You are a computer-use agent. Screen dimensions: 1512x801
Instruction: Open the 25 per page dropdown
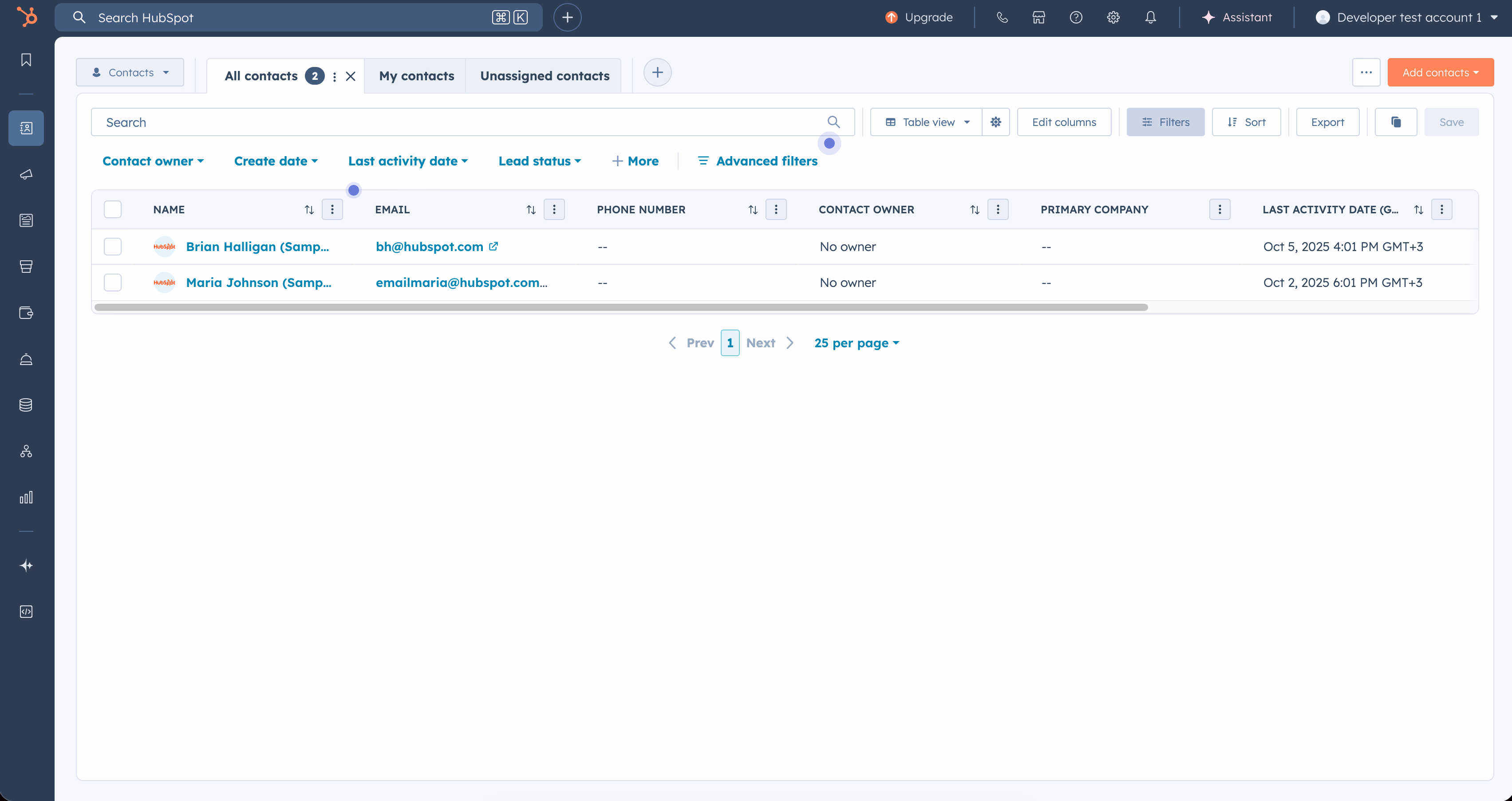(857, 343)
